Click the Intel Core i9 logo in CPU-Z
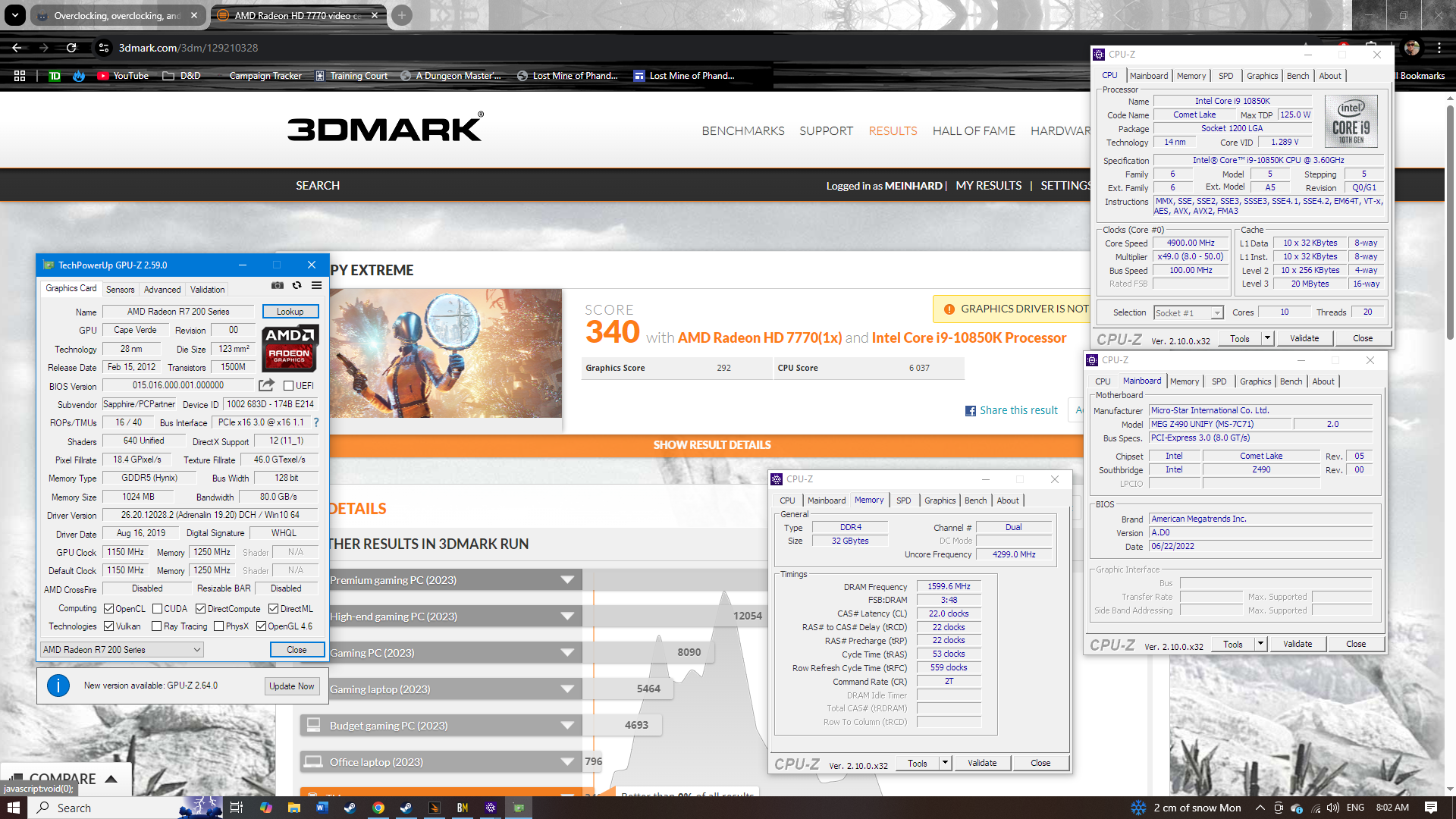This screenshot has height=819, width=1456. [x=1351, y=121]
